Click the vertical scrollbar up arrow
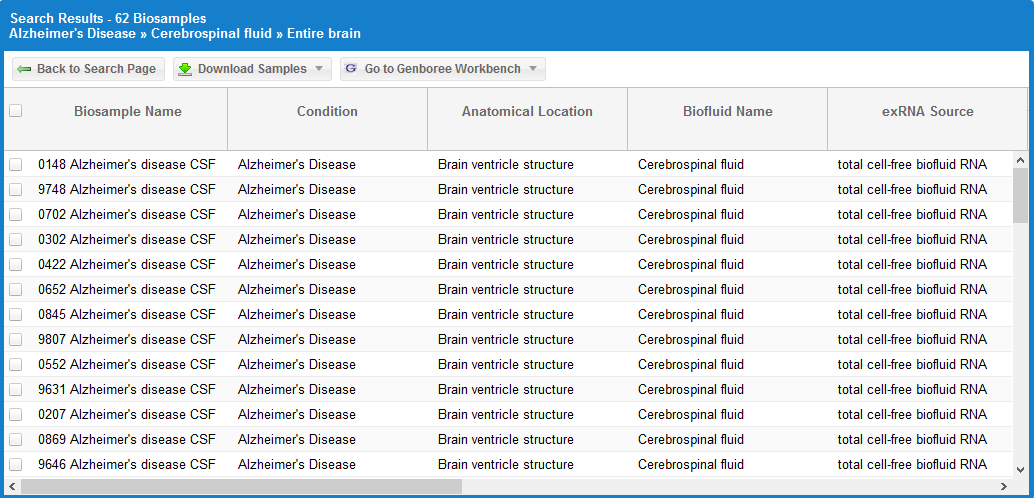The image size is (1034, 498). click(1020, 160)
